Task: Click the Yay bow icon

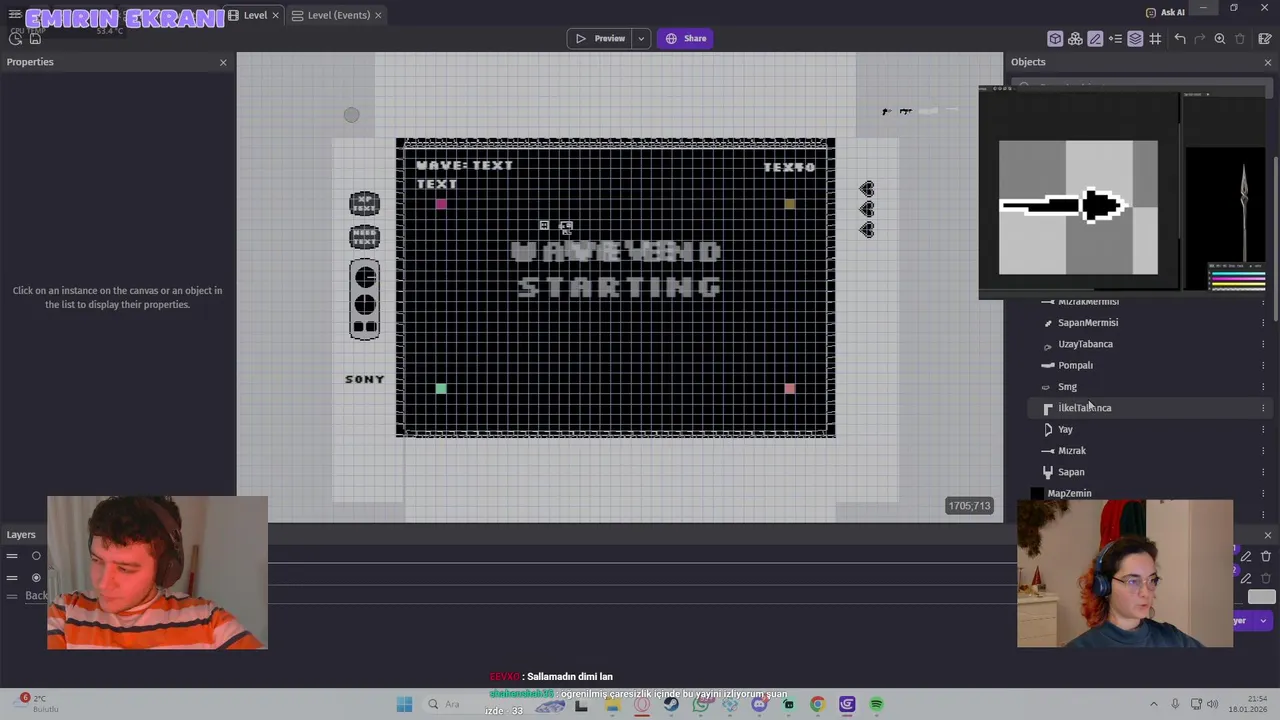Action: click(x=1048, y=429)
